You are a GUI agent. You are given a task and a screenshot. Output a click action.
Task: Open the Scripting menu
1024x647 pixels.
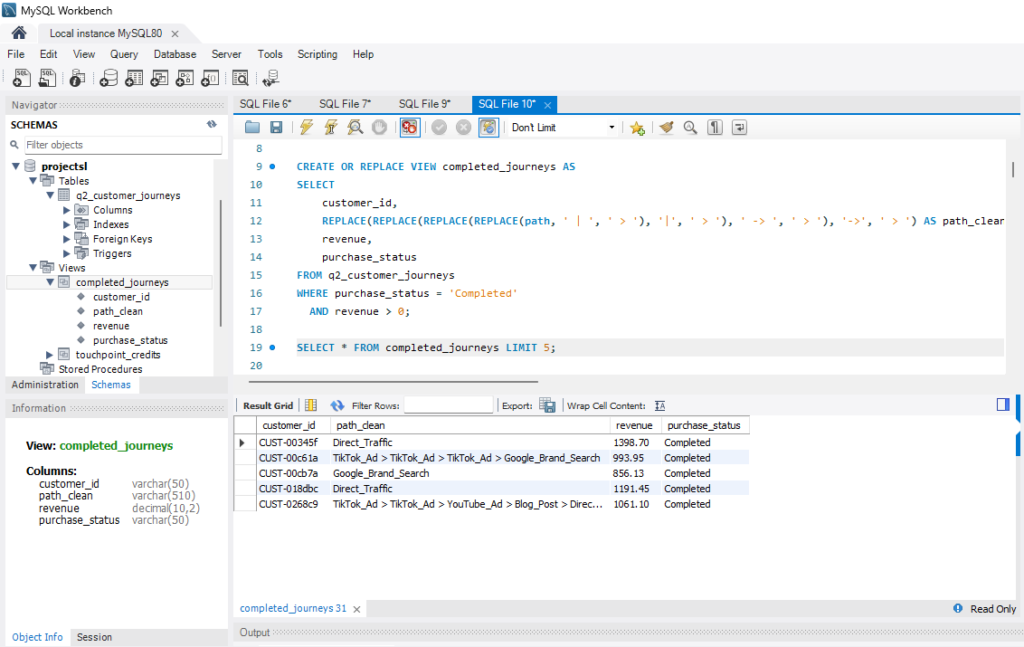pyautogui.click(x=317, y=54)
